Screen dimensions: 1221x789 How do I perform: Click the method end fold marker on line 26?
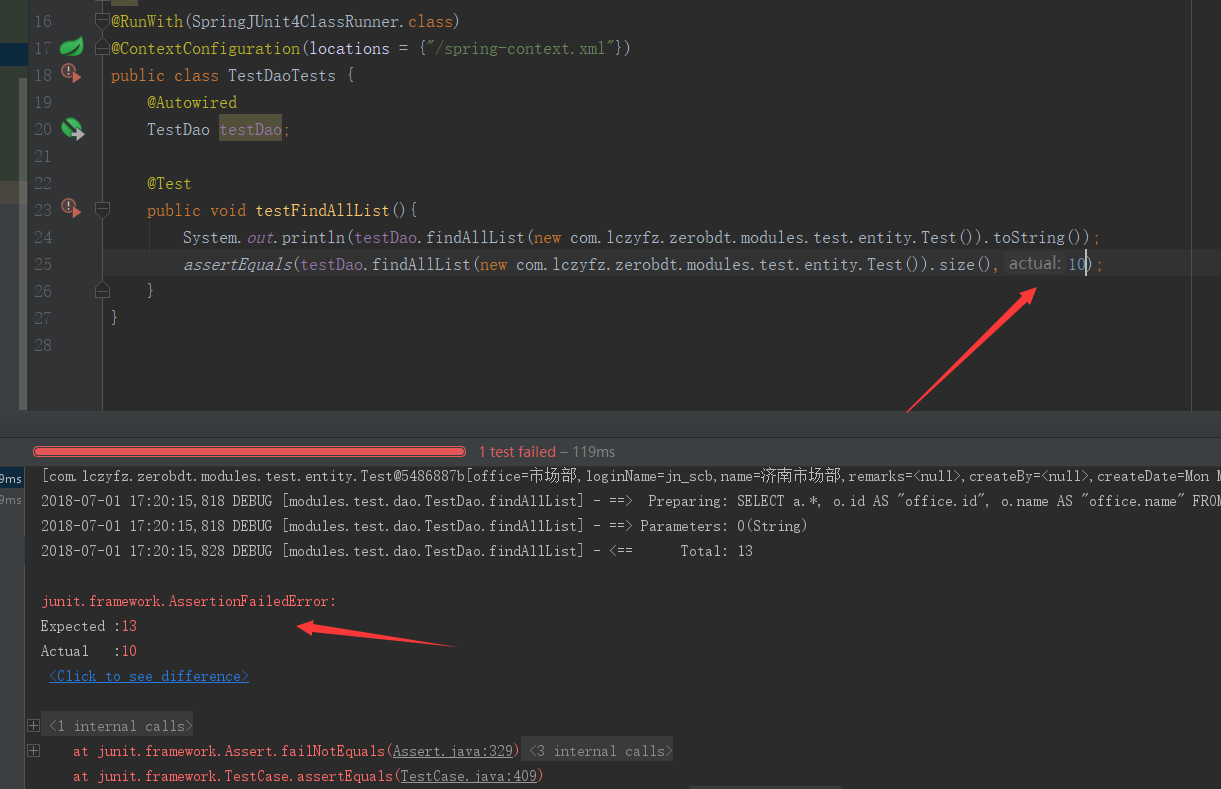click(x=102, y=290)
